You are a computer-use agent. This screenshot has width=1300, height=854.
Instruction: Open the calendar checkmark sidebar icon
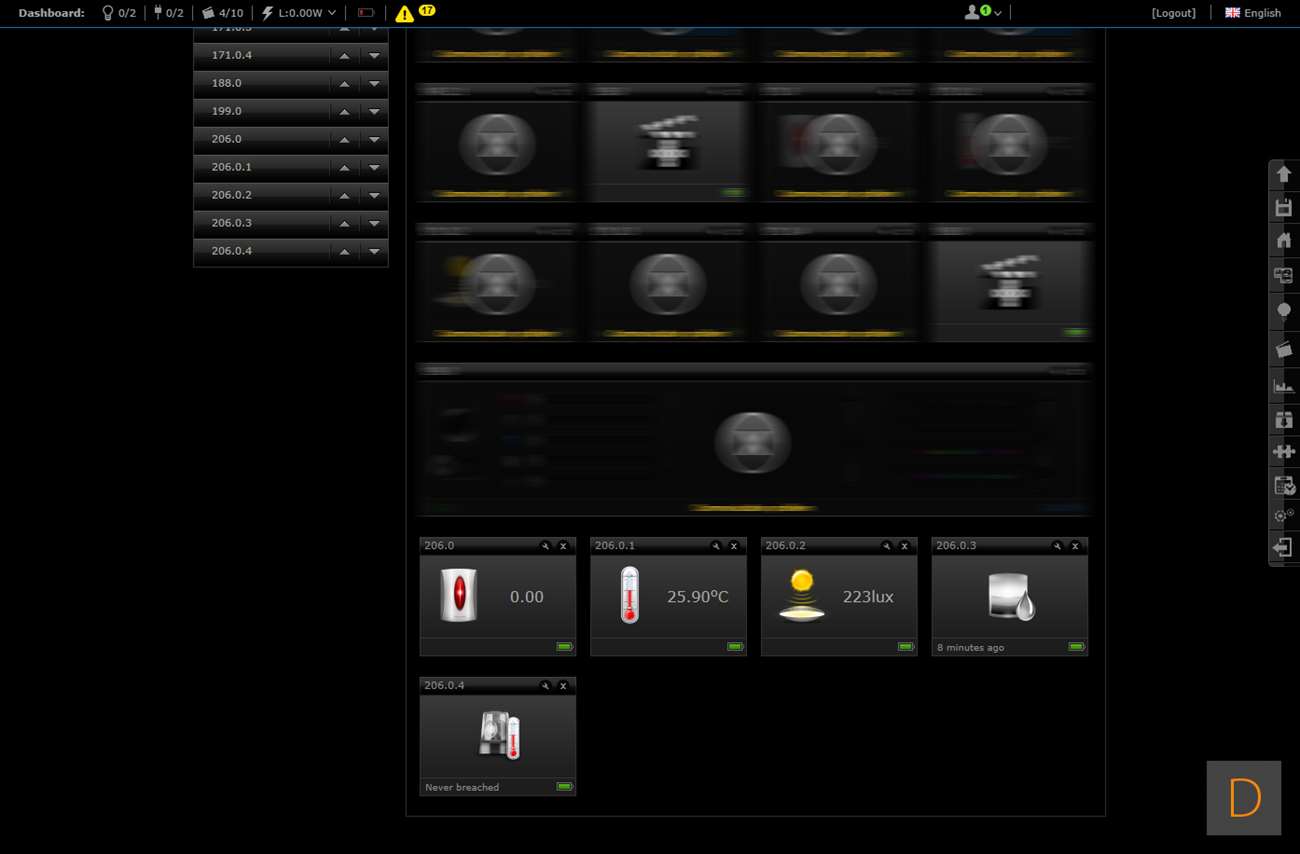(1284, 486)
